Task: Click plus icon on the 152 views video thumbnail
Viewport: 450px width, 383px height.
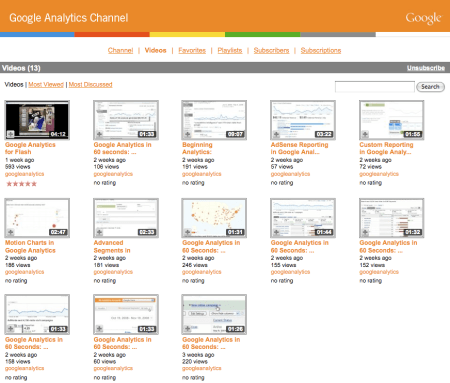Action: click(x=365, y=232)
